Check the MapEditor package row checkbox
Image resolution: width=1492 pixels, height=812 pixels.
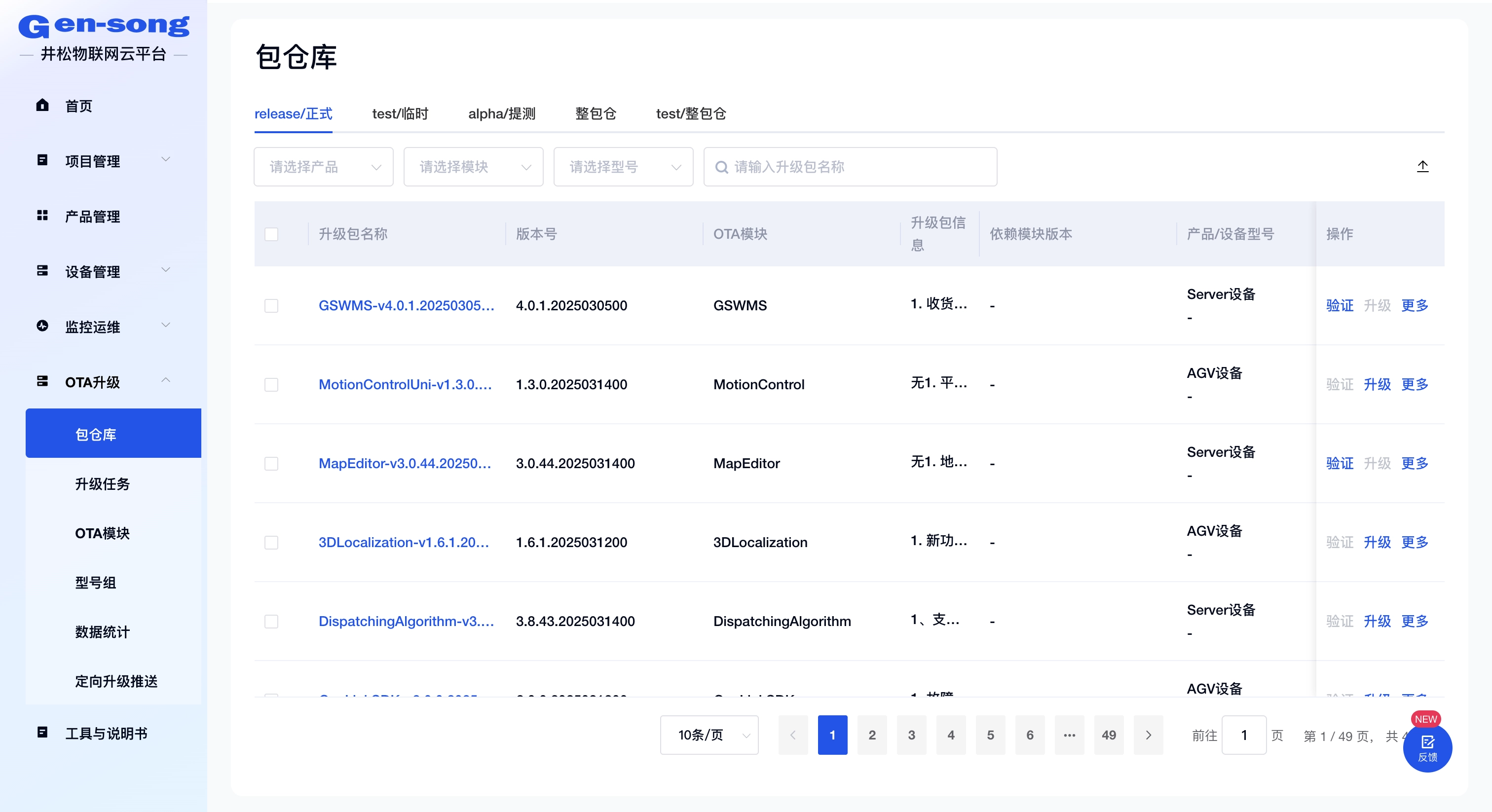pos(271,463)
